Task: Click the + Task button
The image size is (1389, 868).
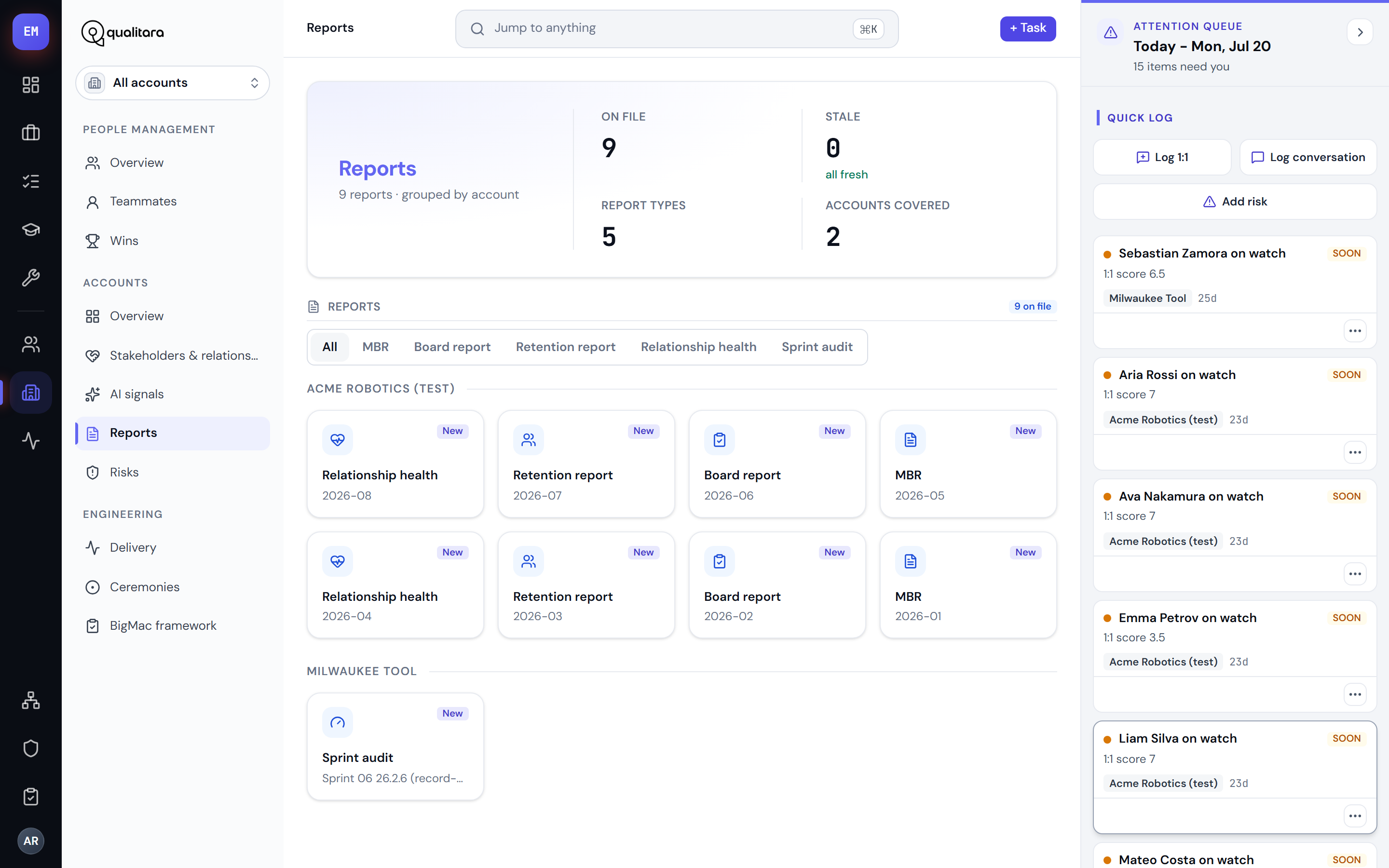Action: pyautogui.click(x=1027, y=29)
